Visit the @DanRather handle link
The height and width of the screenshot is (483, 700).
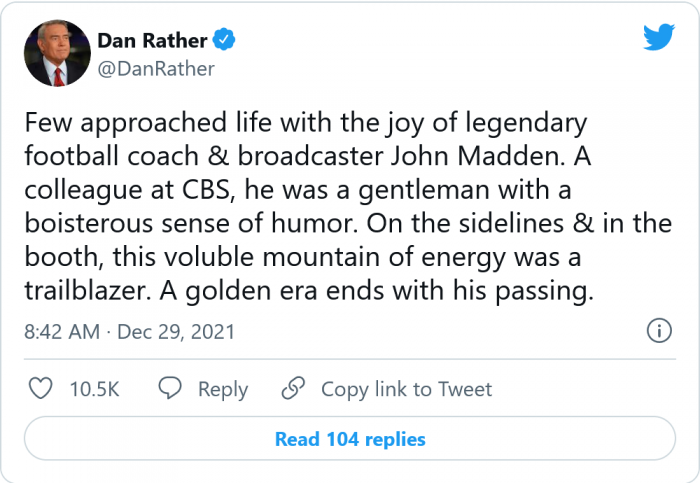[x=155, y=69]
